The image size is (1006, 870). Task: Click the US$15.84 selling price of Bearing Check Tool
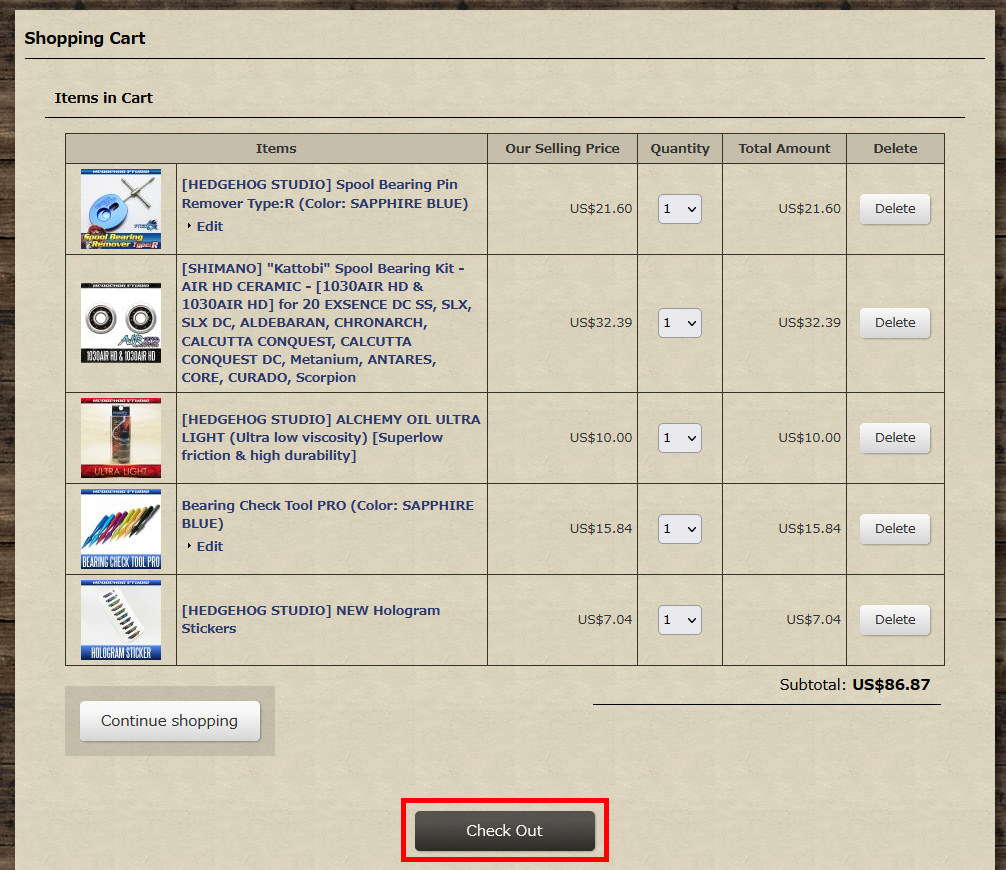pyautogui.click(x=601, y=529)
